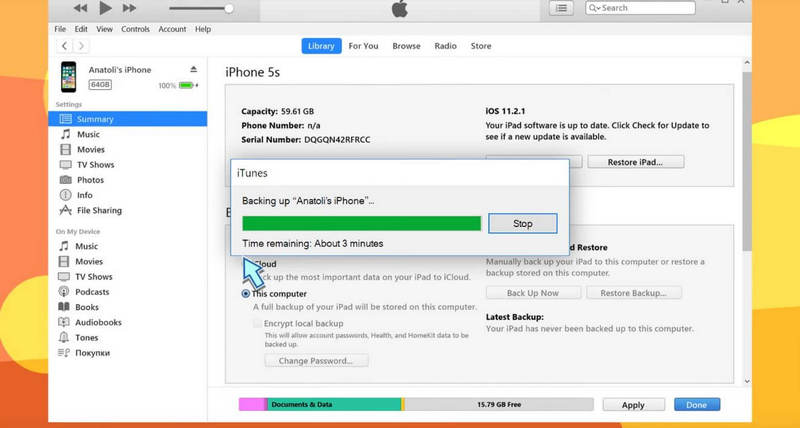
Task: Open Movies under Settings
Action: (x=90, y=149)
